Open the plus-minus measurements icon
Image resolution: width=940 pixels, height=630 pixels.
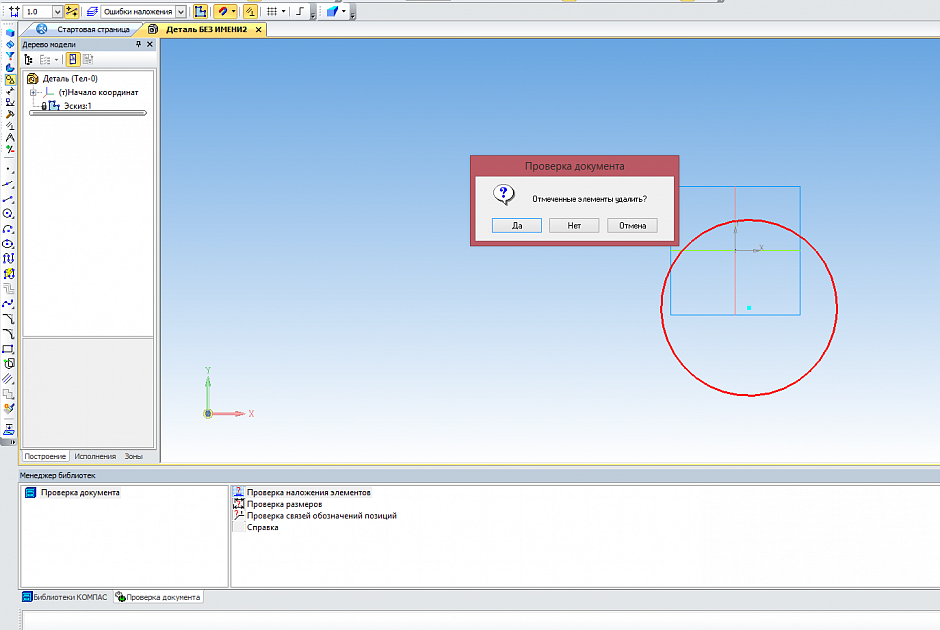click(10, 149)
